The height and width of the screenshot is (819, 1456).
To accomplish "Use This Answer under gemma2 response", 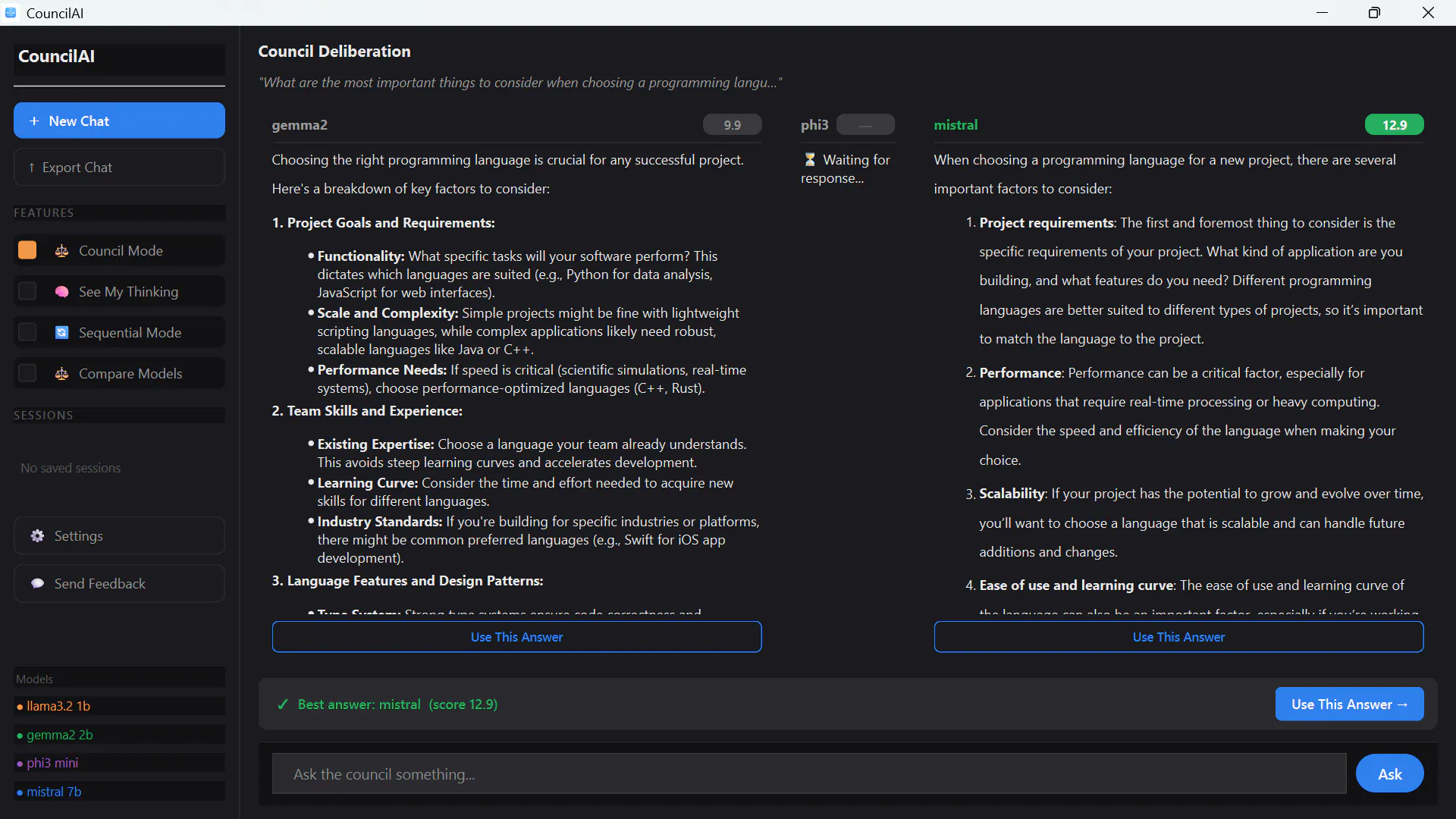I will point(516,637).
